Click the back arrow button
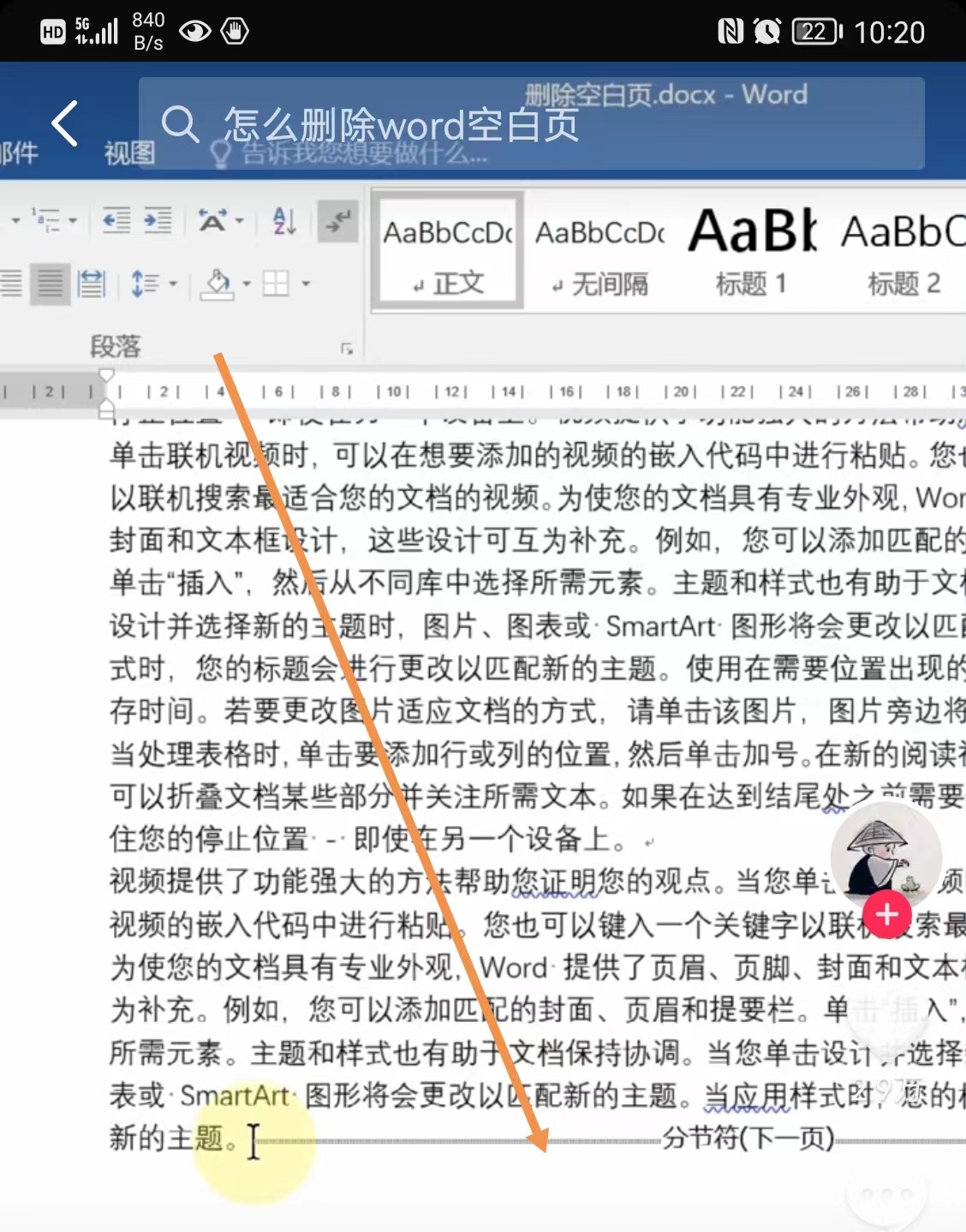The width and height of the screenshot is (966, 1232). pyautogui.click(x=65, y=124)
